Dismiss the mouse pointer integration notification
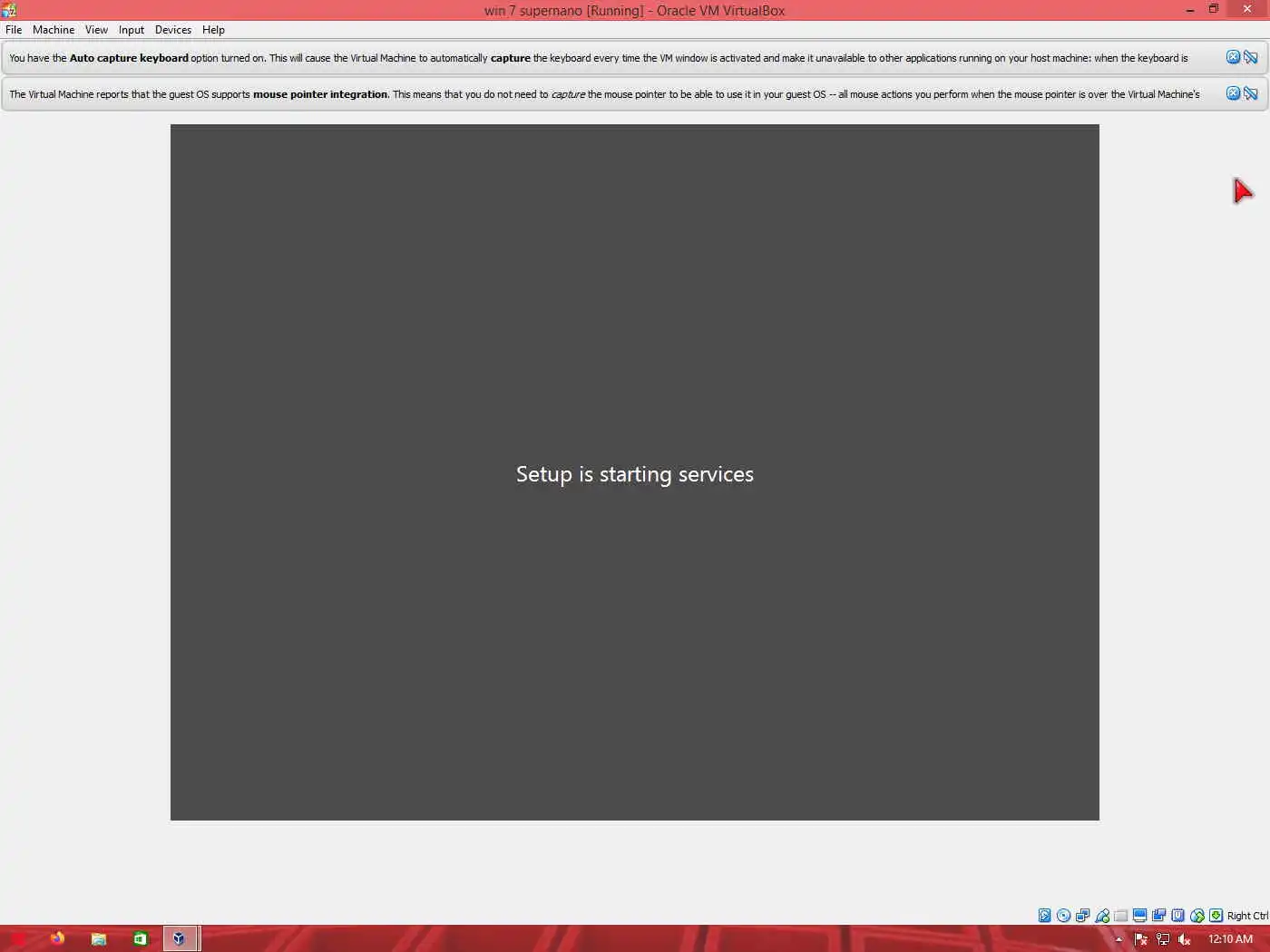The width and height of the screenshot is (1270, 952). coord(1233,93)
